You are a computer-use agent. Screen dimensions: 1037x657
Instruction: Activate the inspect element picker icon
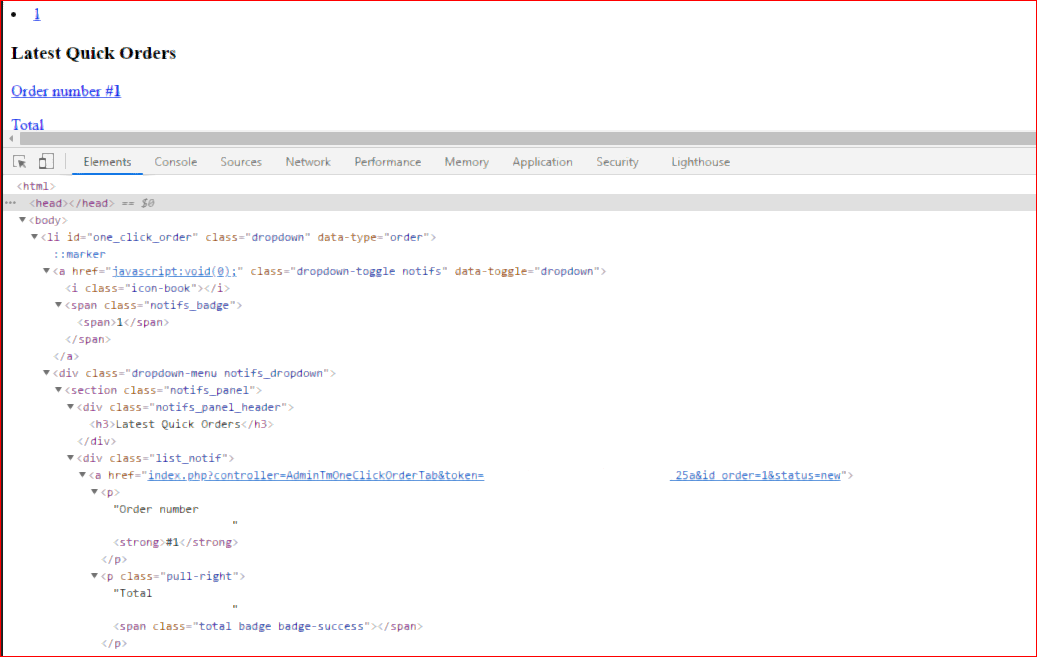pyautogui.click(x=20, y=161)
